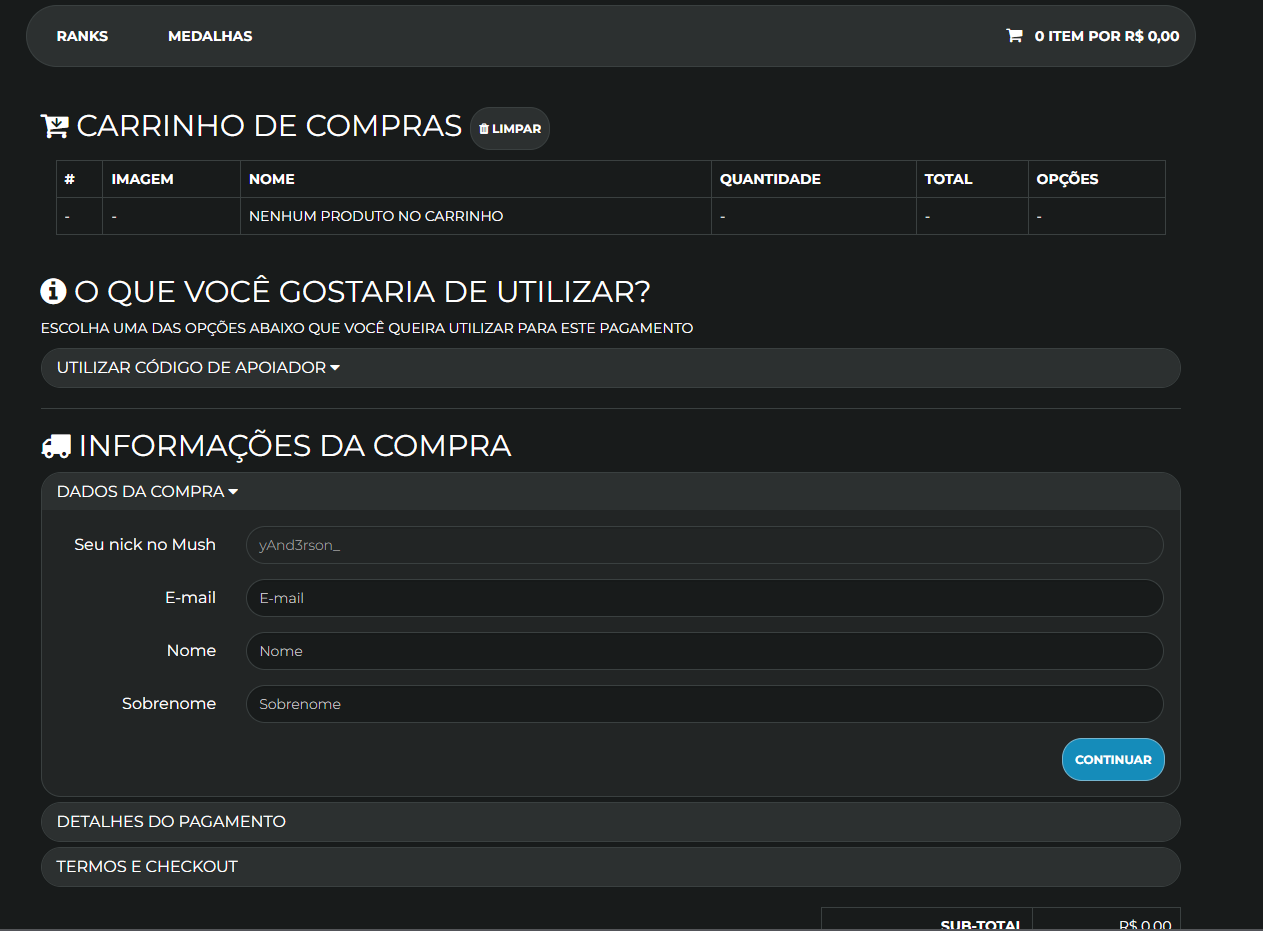Click the Opções column header

point(1097,179)
